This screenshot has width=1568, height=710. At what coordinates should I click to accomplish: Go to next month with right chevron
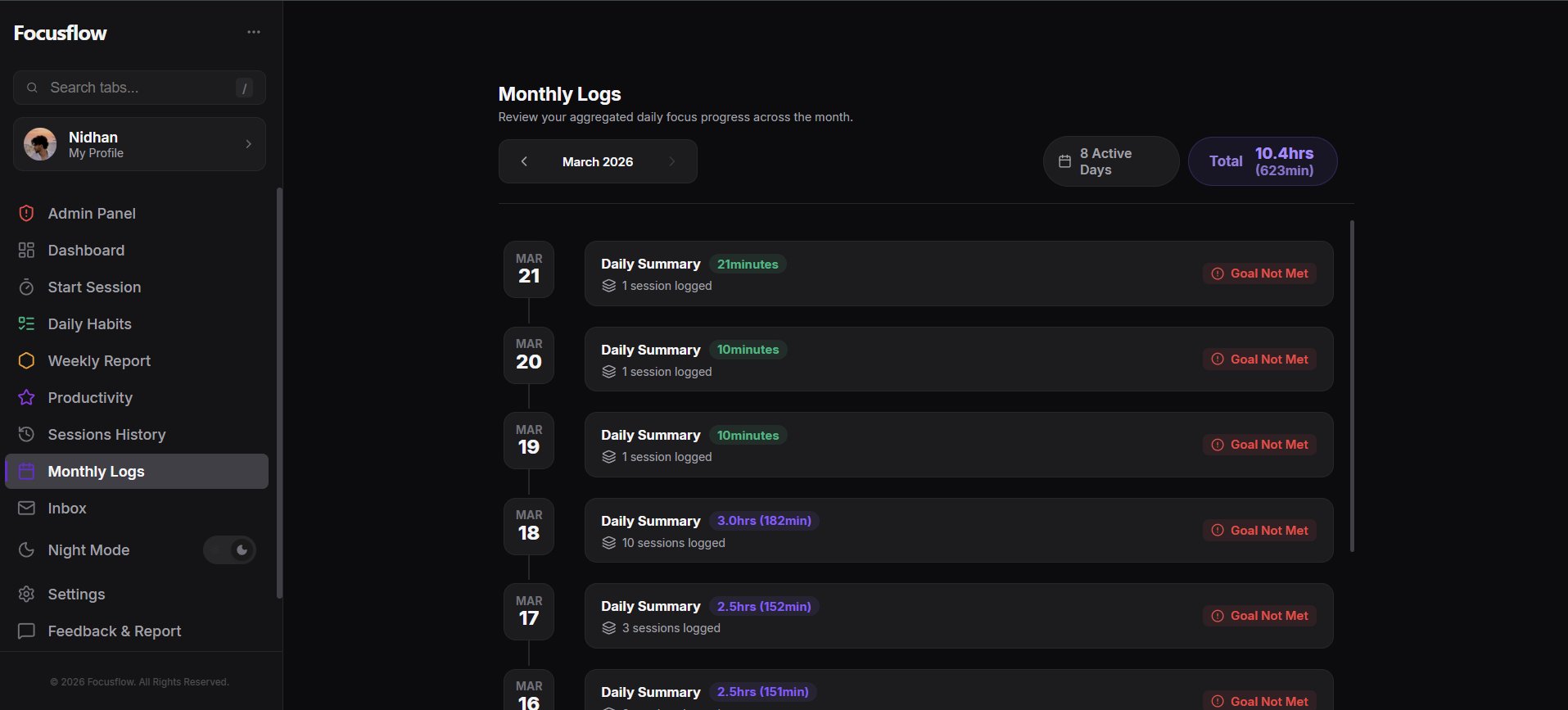pos(672,161)
